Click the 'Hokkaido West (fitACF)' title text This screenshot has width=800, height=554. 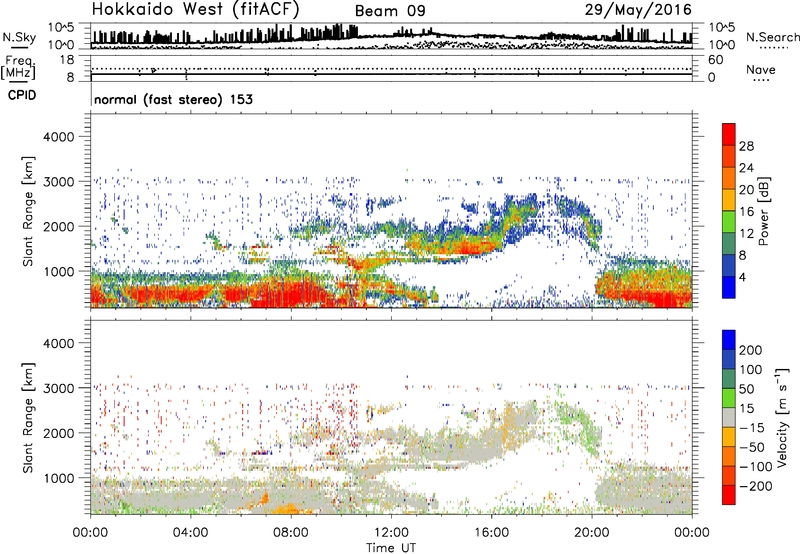(195, 10)
